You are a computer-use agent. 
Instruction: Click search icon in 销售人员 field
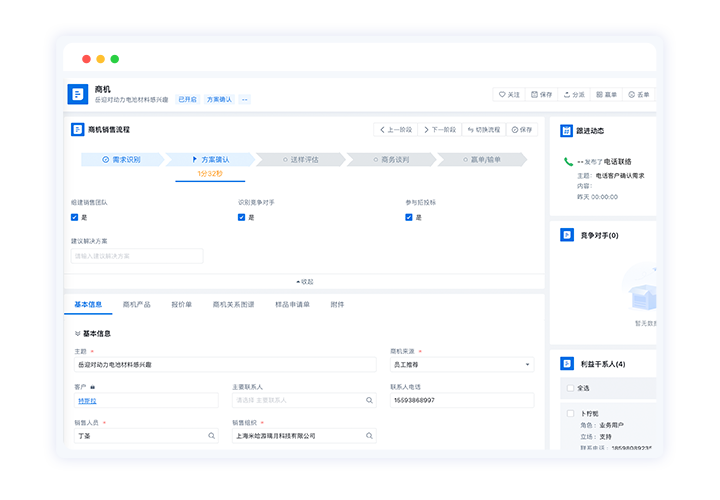211,436
